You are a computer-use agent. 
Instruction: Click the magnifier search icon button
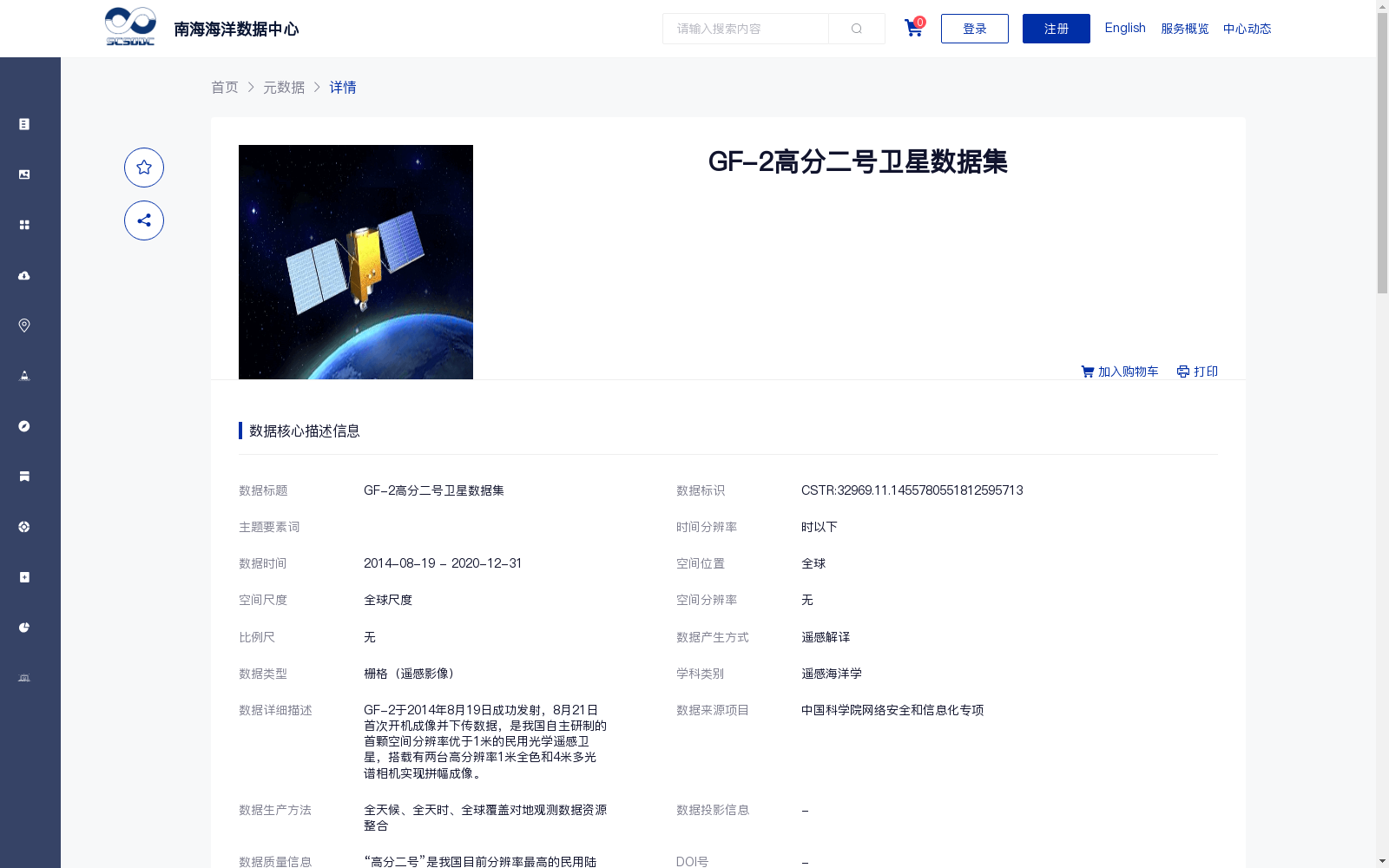click(x=857, y=29)
